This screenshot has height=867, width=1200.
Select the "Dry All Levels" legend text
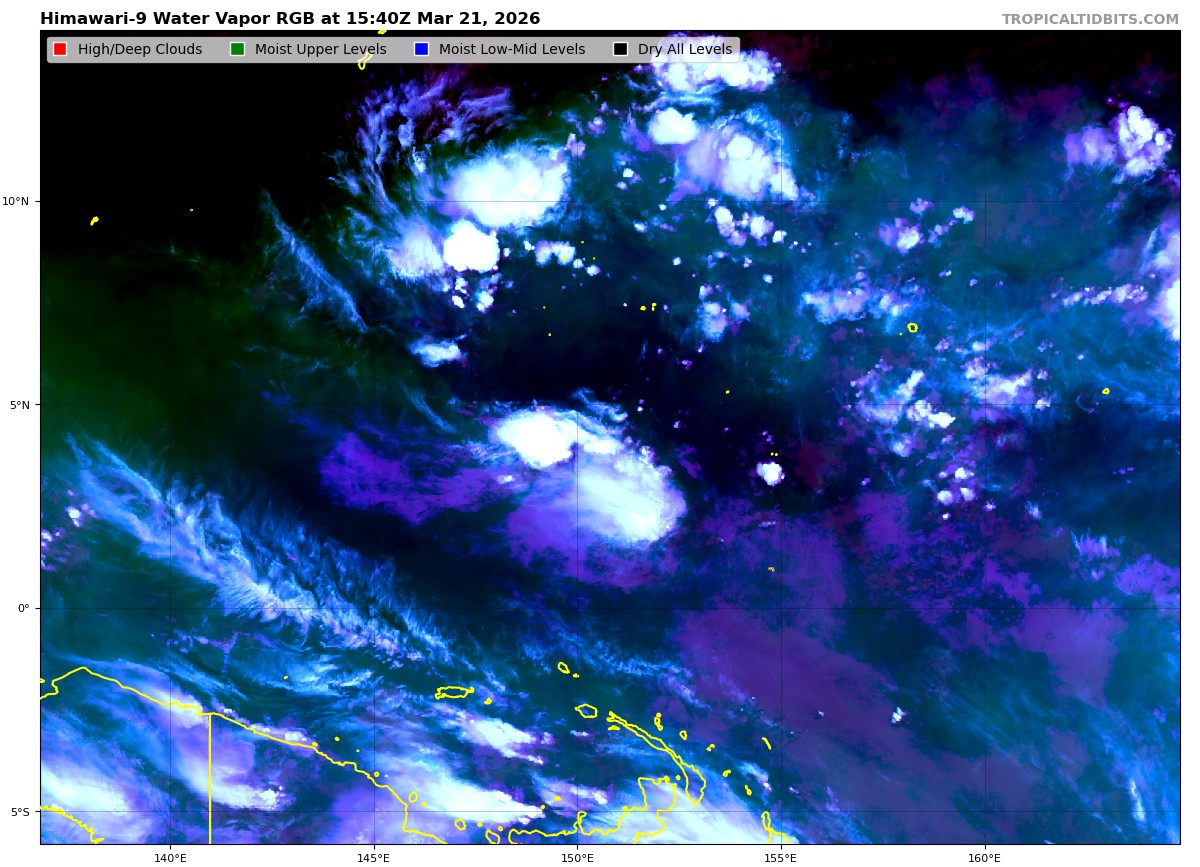click(x=685, y=50)
